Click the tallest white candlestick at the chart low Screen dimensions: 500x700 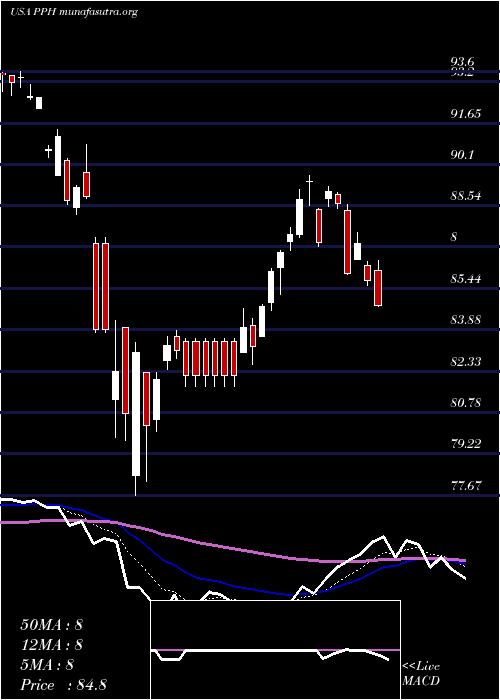coord(136,414)
